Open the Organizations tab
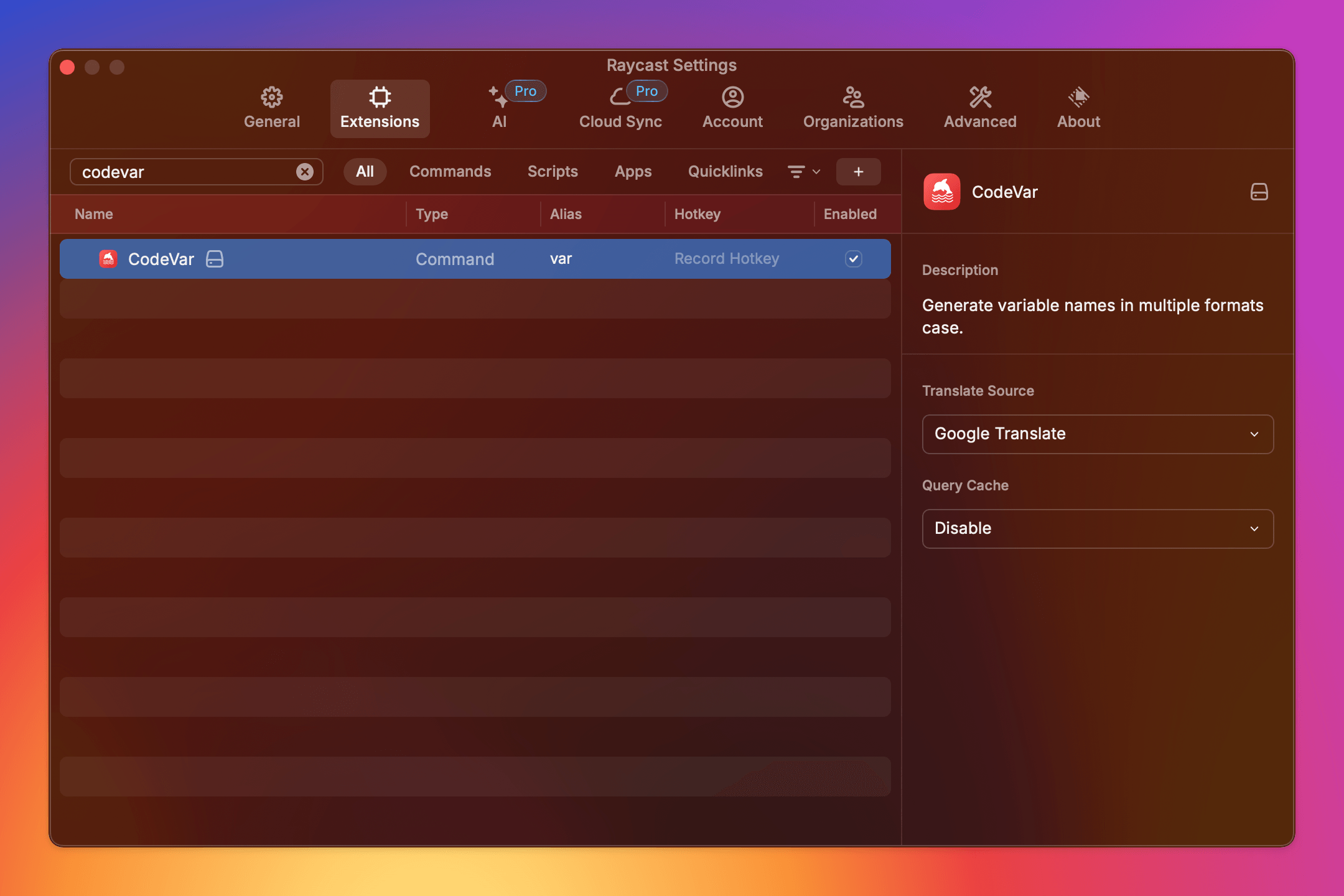 [x=853, y=108]
